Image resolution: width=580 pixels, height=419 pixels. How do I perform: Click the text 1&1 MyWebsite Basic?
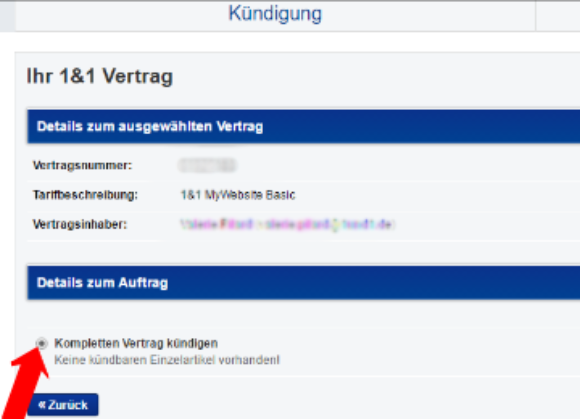[238, 195]
